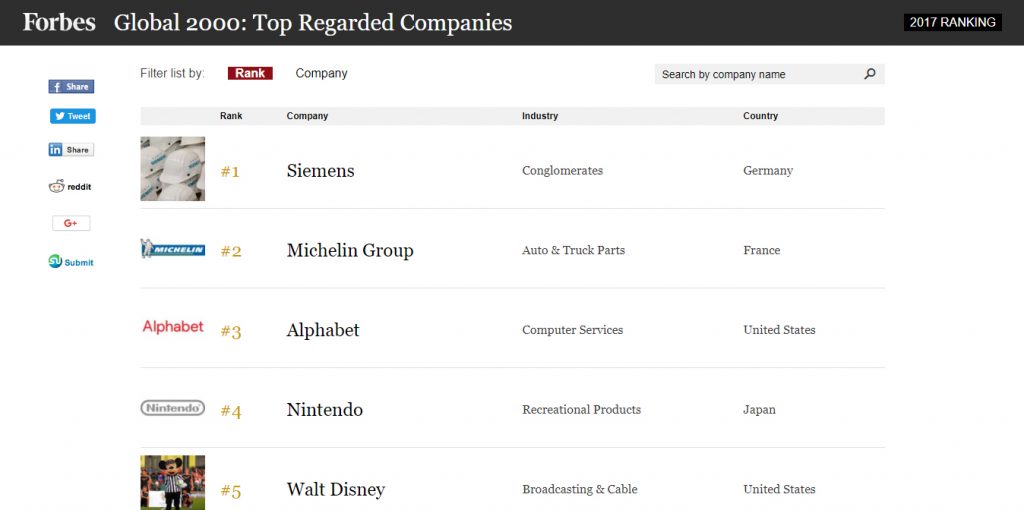Image resolution: width=1024 pixels, height=510 pixels.
Task: Sort by the Industry column header
Action: coord(540,116)
